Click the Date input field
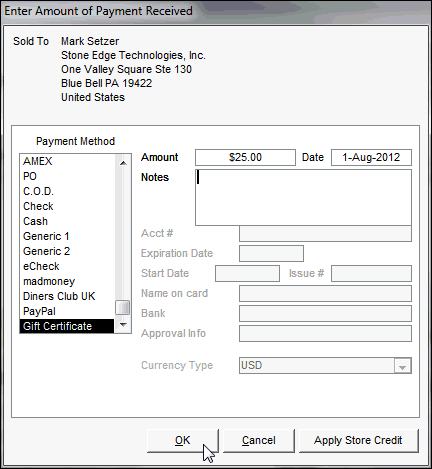Image resolution: width=432 pixels, height=469 pixels. (371, 157)
